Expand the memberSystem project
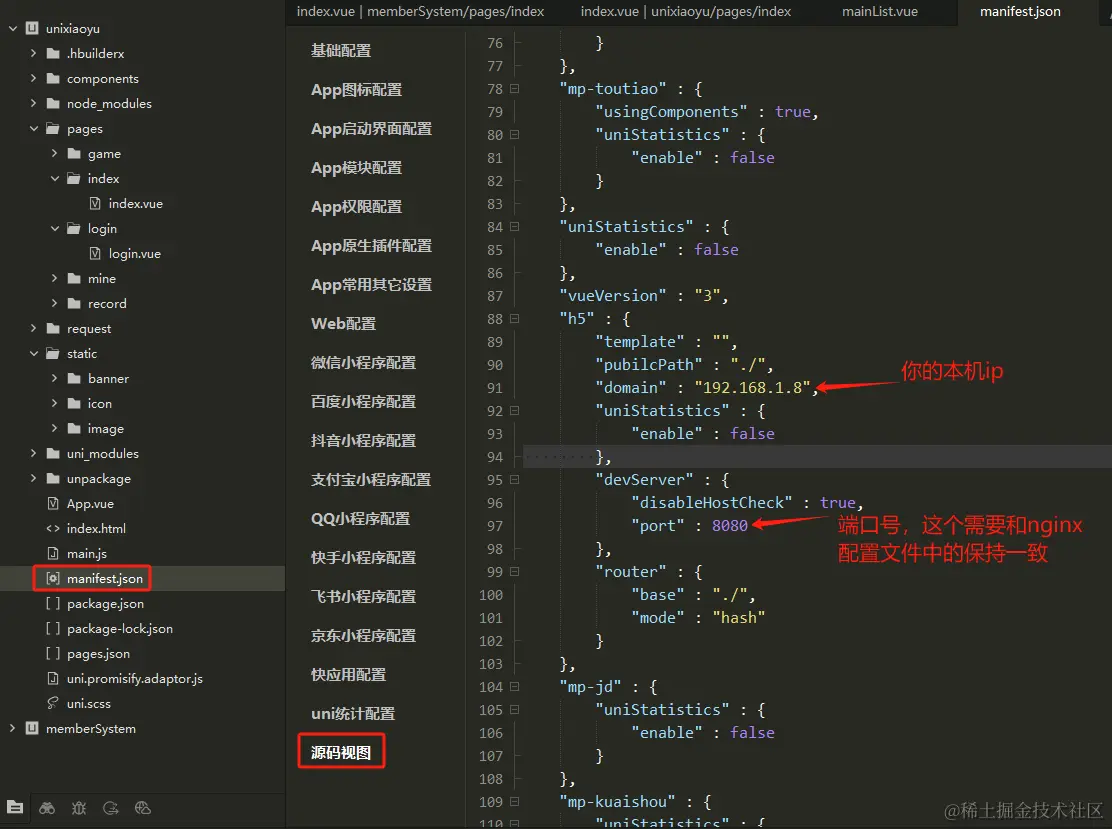Image resolution: width=1112 pixels, height=829 pixels. pyautogui.click(x=13, y=728)
